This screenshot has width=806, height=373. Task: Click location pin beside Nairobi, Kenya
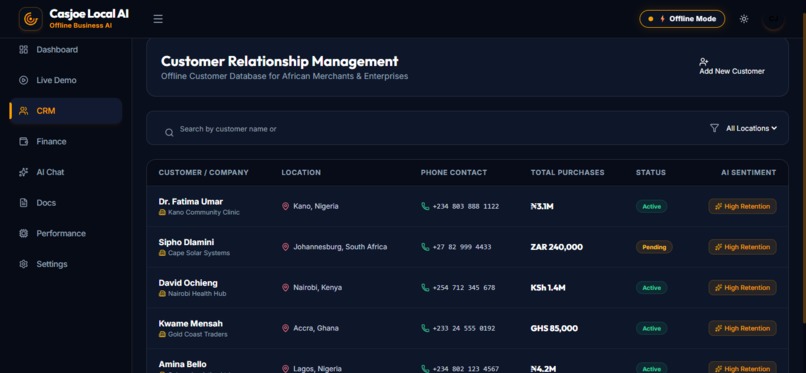tap(285, 287)
